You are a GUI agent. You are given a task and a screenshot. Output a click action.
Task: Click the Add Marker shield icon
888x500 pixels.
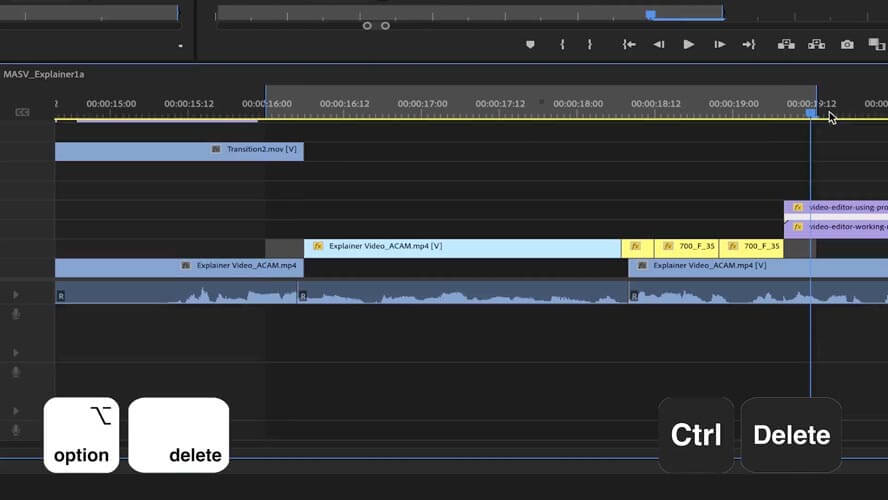(530, 44)
